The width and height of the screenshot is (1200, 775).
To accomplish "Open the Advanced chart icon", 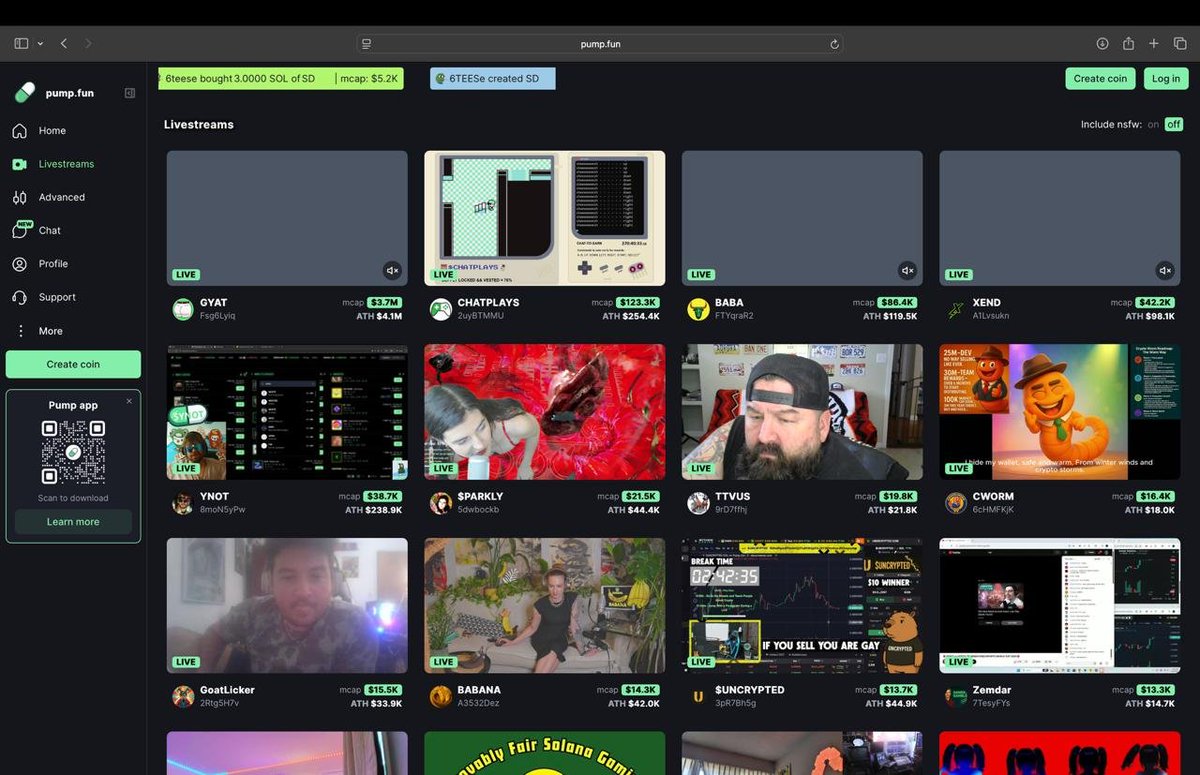I will pyautogui.click(x=20, y=197).
